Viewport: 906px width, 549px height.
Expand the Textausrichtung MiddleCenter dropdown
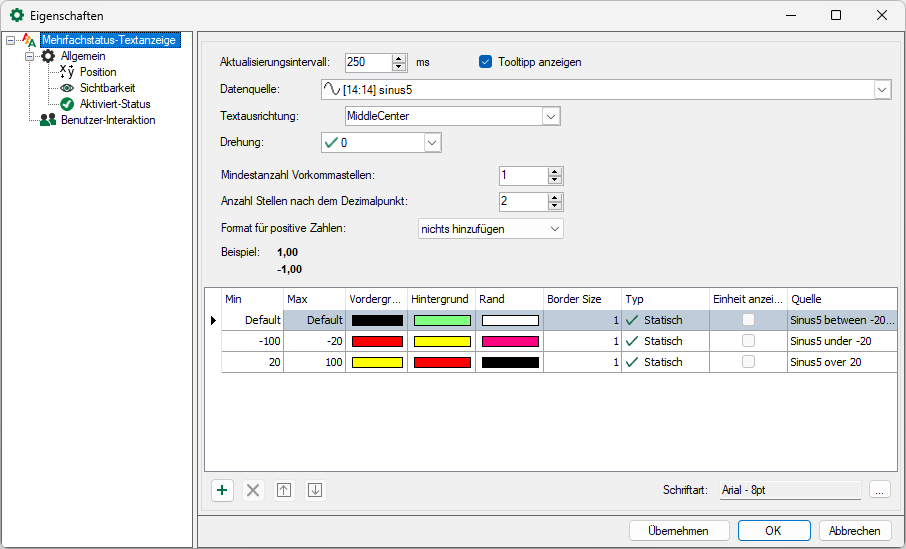coord(551,116)
